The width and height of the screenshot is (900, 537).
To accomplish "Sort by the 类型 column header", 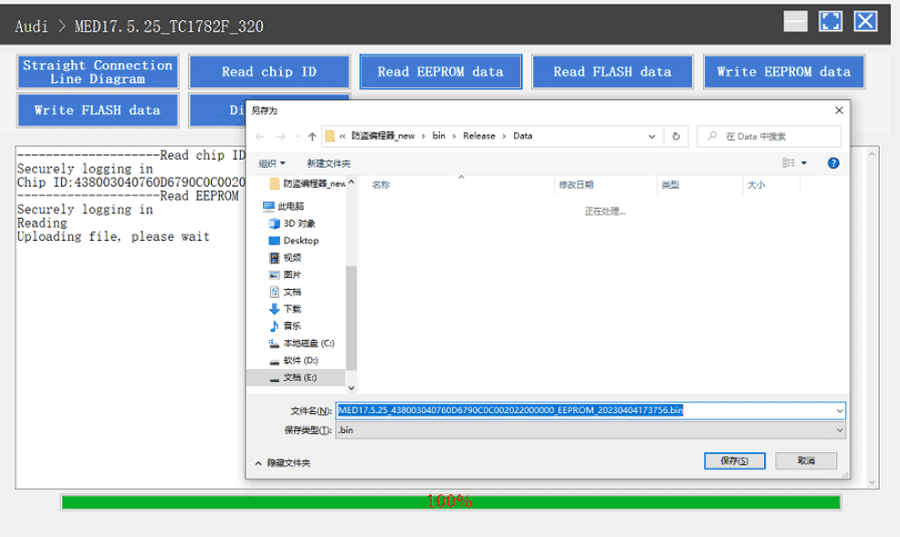I will tap(670, 185).
